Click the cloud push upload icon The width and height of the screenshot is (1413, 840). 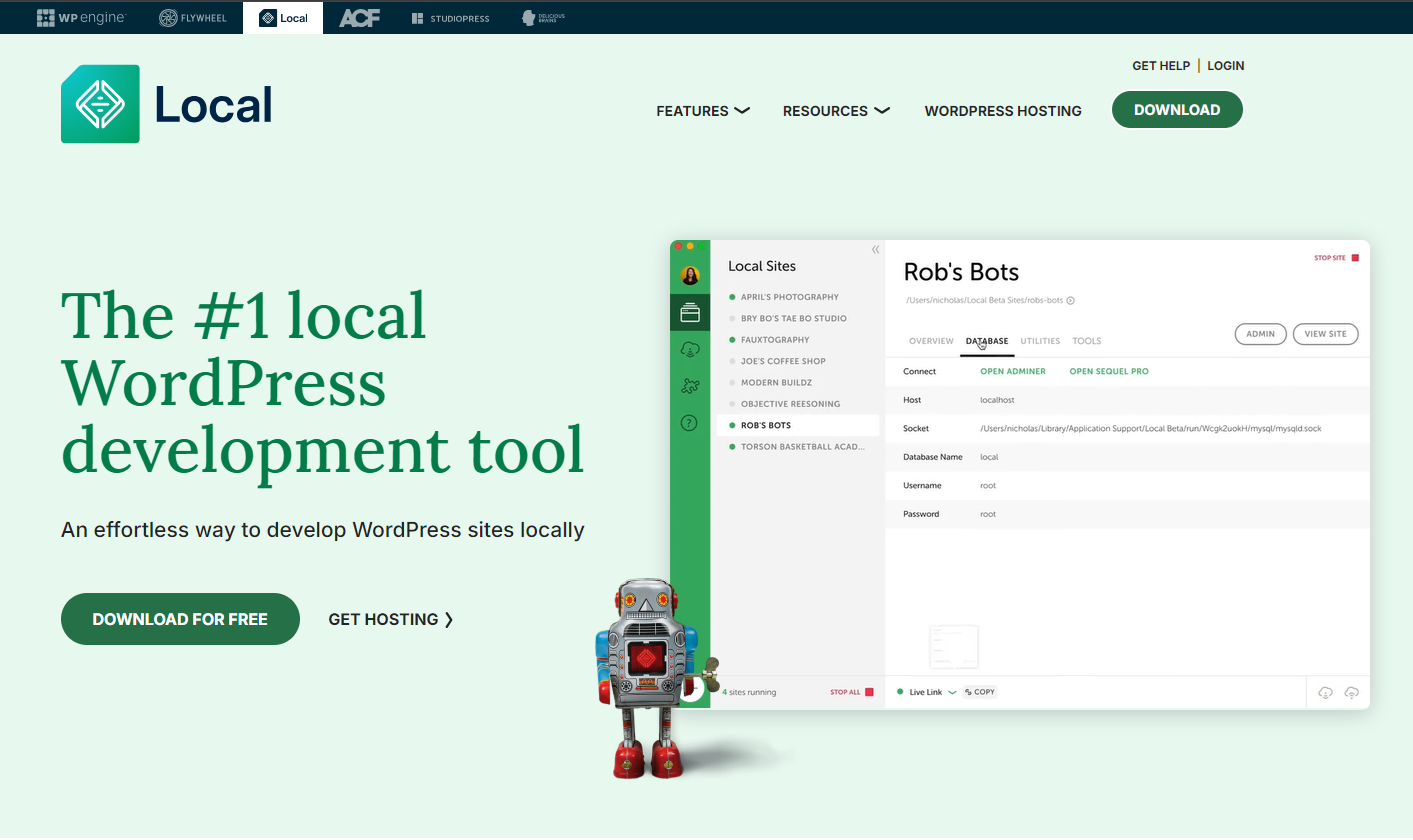coord(1351,693)
